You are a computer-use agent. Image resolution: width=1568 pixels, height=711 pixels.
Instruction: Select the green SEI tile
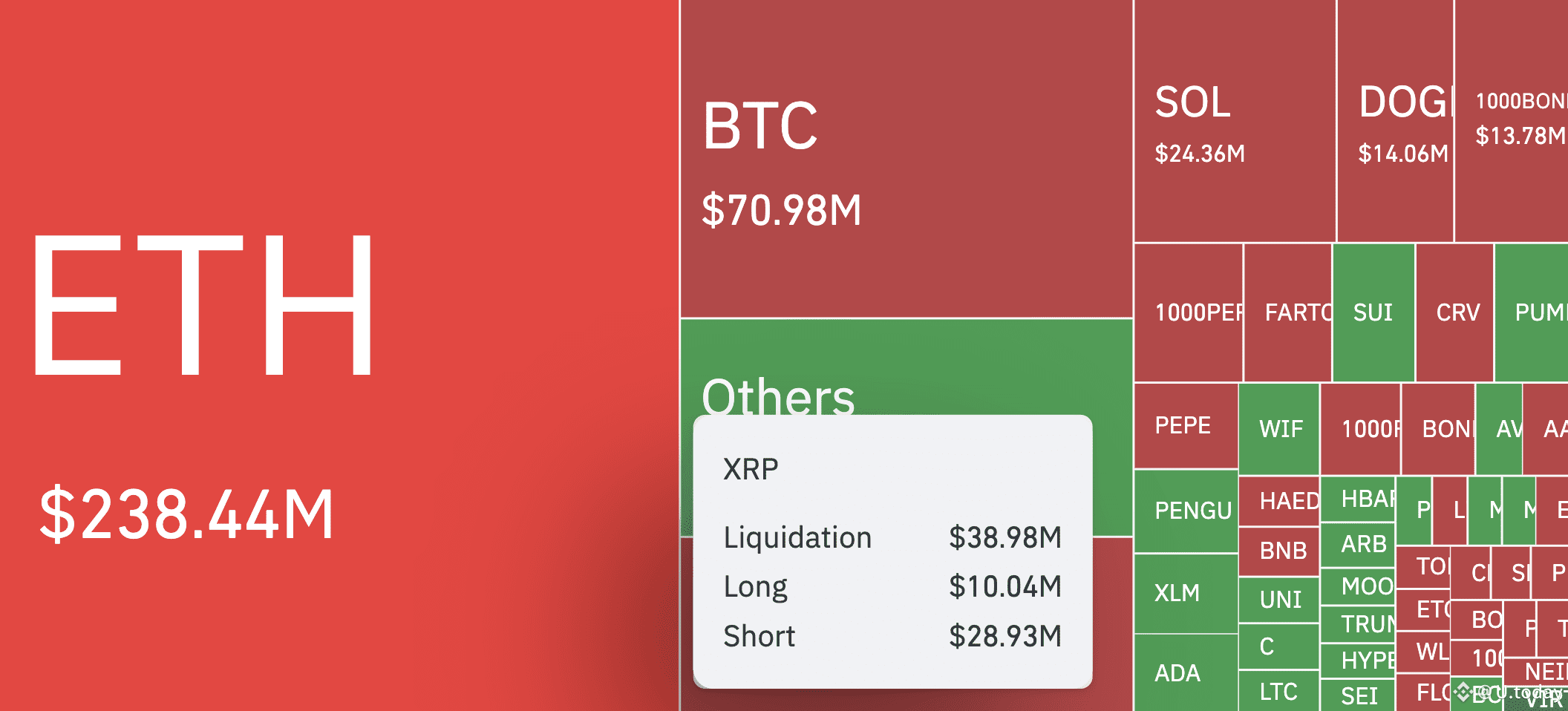coord(1358,695)
